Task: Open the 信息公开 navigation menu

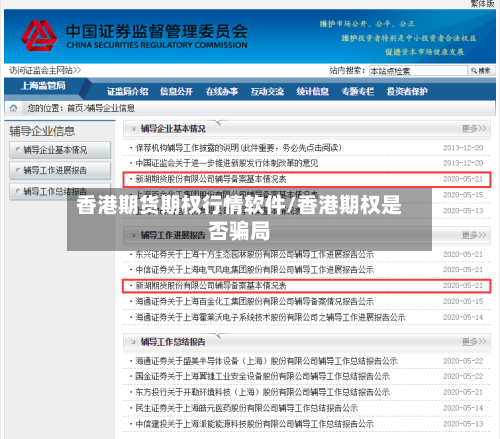Action: (x=176, y=91)
